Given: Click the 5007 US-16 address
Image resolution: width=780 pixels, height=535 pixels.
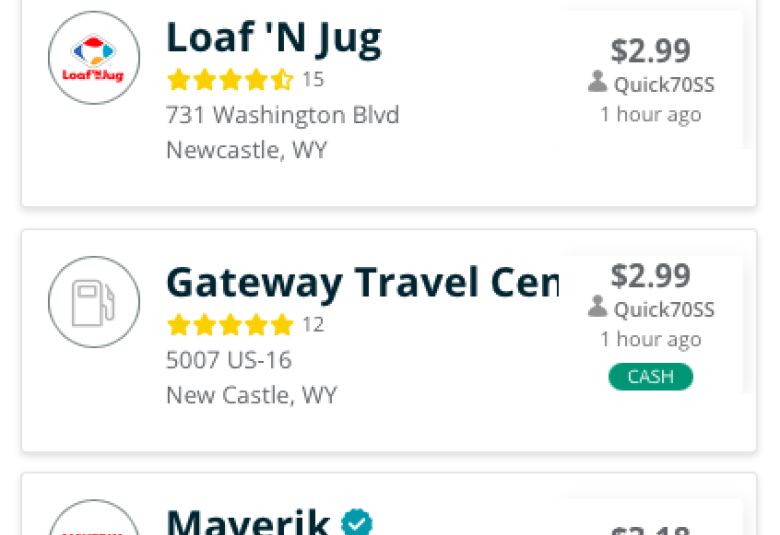Looking at the screenshot, I should coord(229,360).
